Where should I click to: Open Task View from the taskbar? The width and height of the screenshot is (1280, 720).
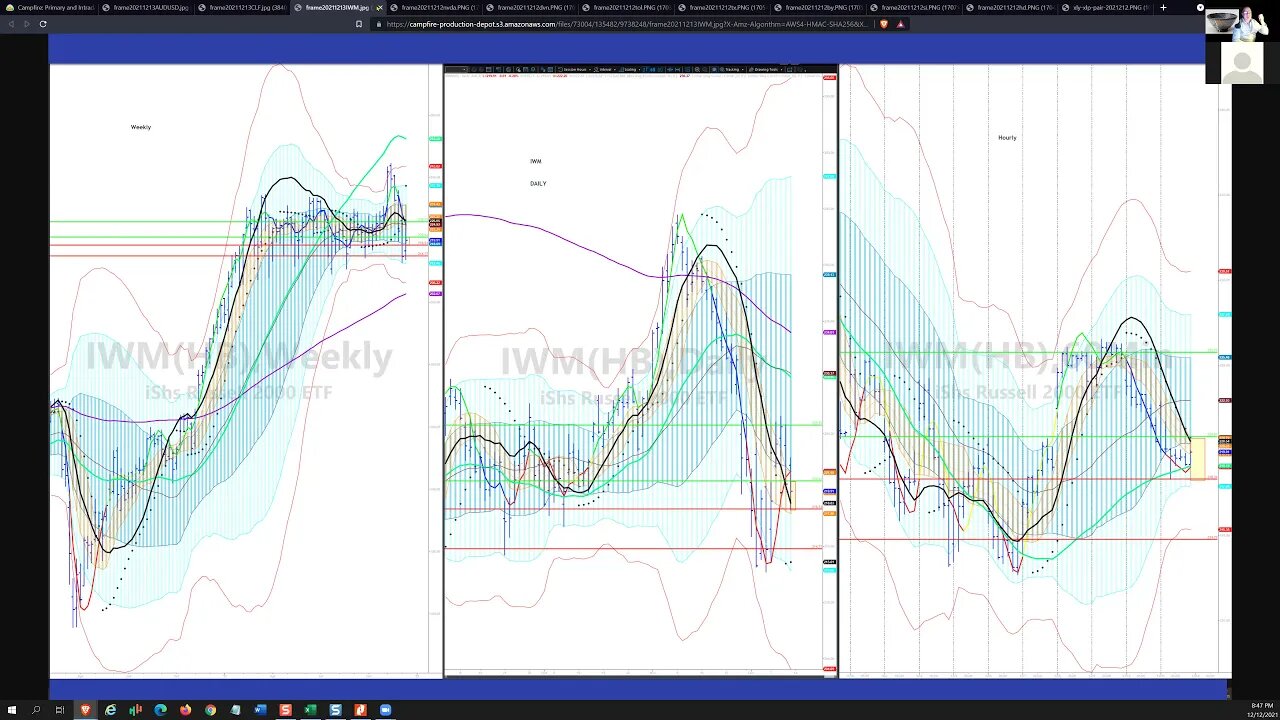click(x=60, y=710)
